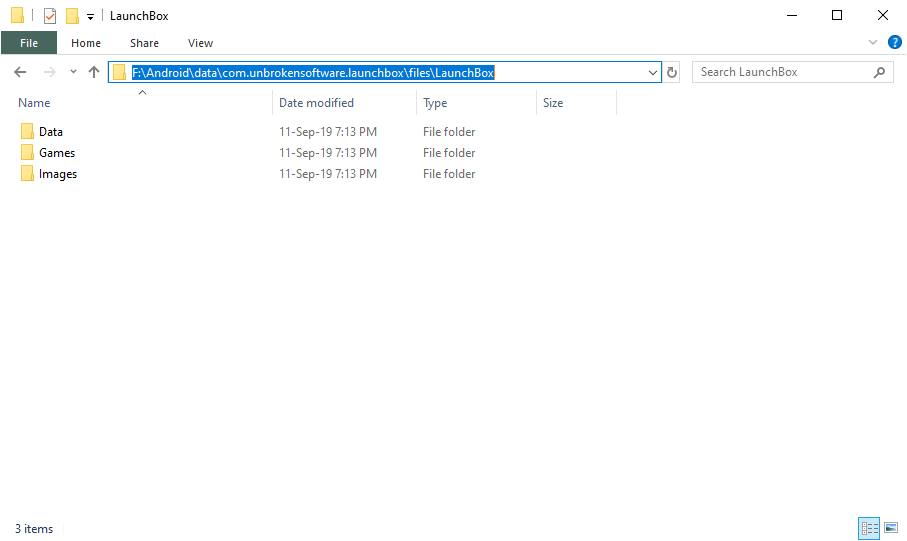Viewport: 907px width, 541px height.
Task: Select the Images folder
Action: 58,174
